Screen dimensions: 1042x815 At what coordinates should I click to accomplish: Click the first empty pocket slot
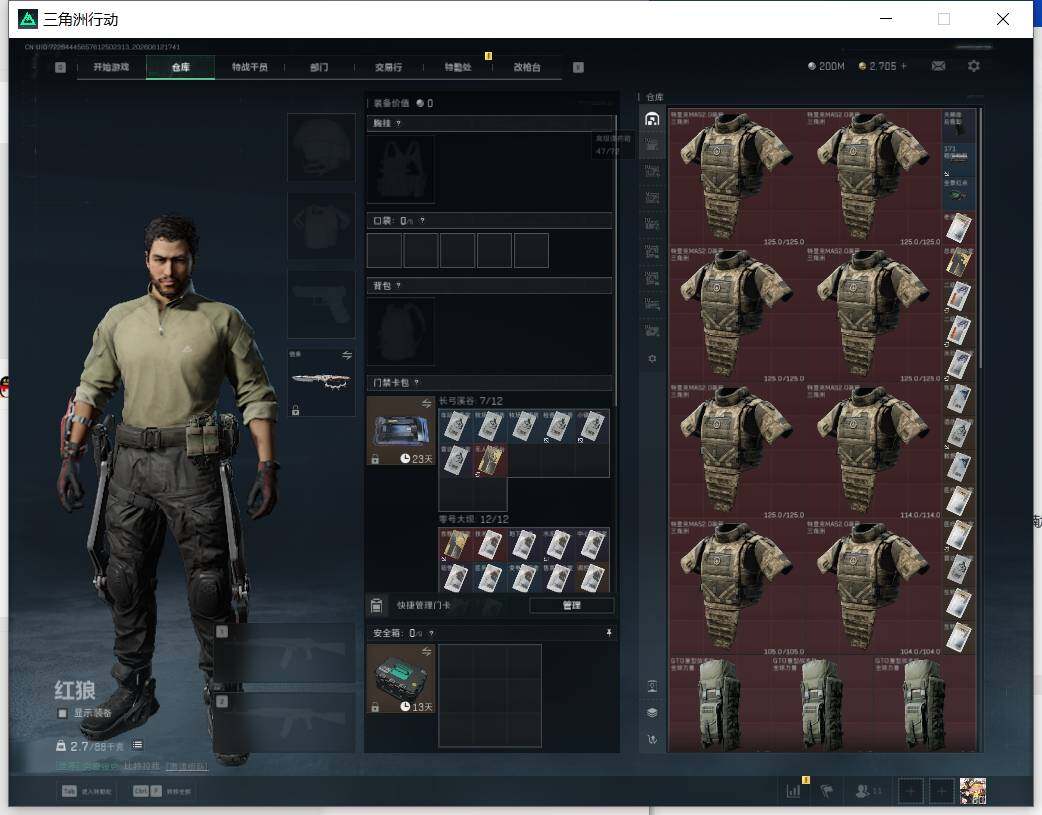tap(384, 250)
